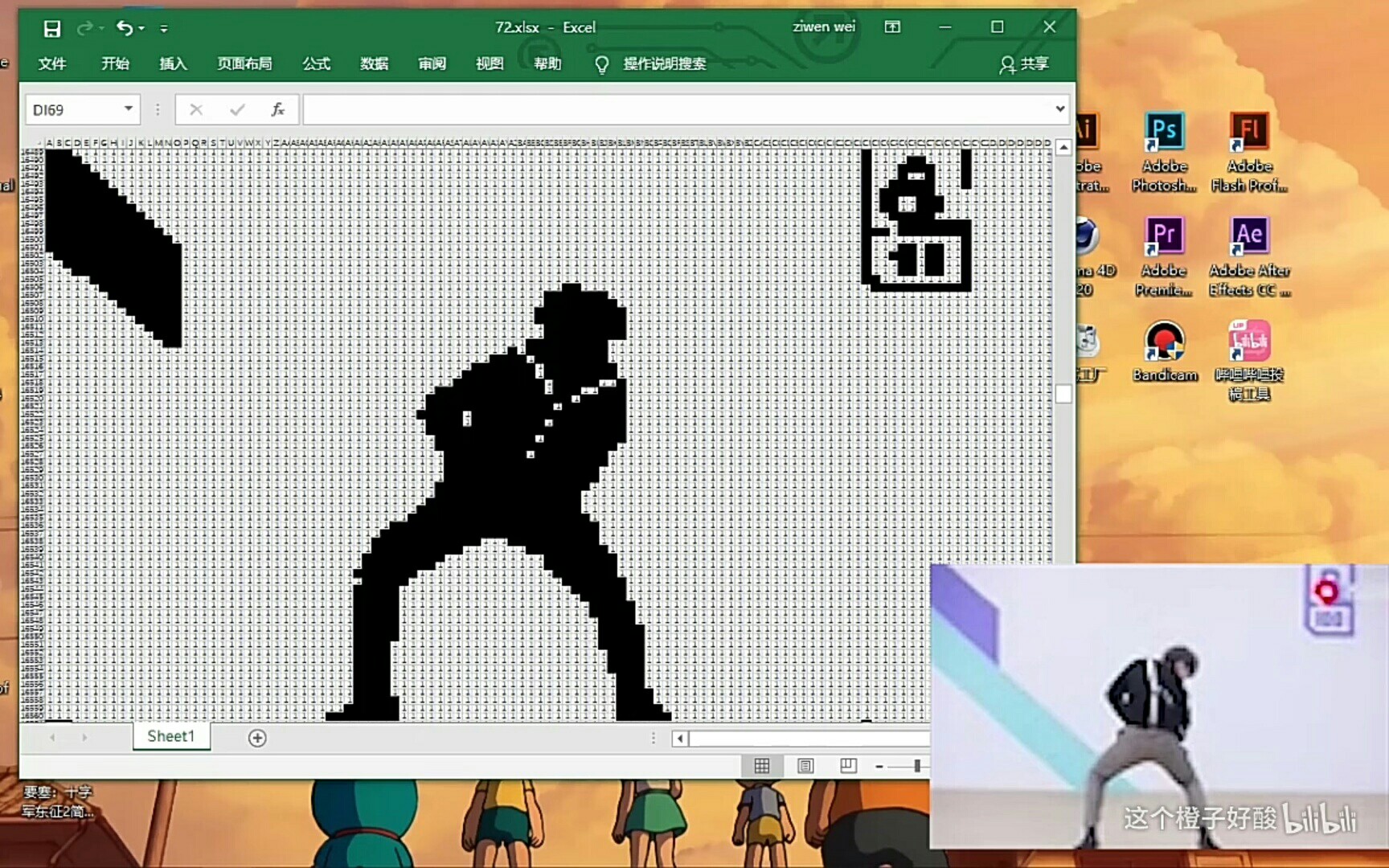Screen dimensions: 1389x868
Task: Launch the Bandicam desktop icon
Action: tap(1165, 351)
